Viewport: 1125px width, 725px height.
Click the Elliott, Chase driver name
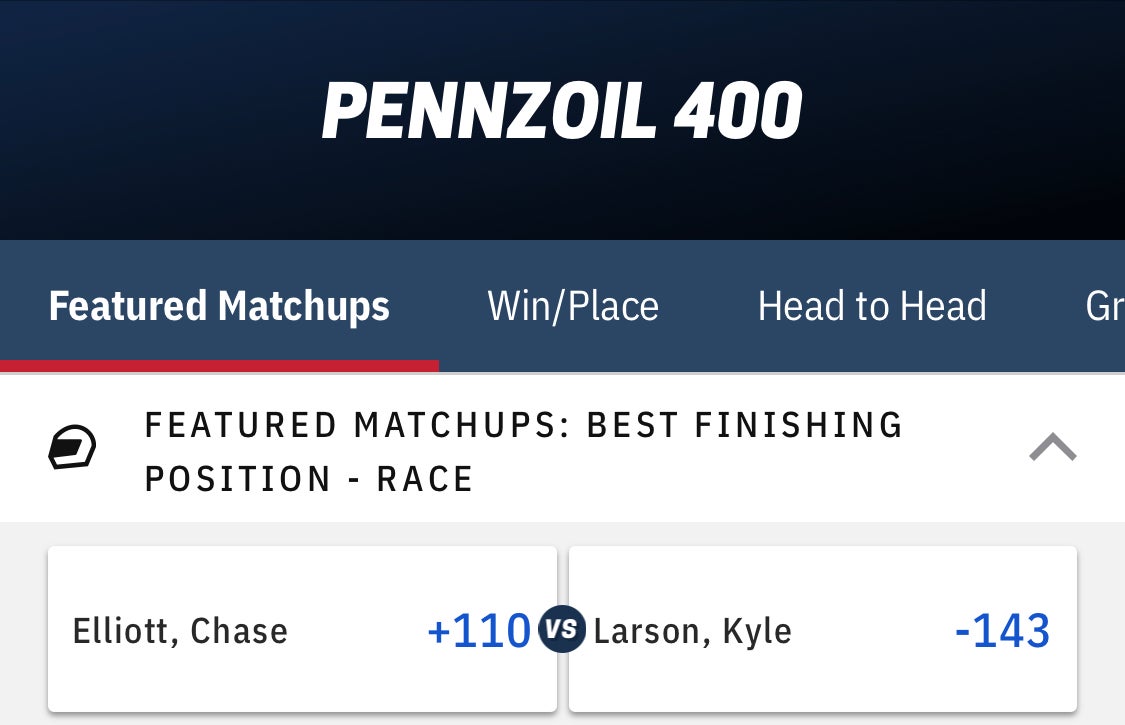pos(180,631)
